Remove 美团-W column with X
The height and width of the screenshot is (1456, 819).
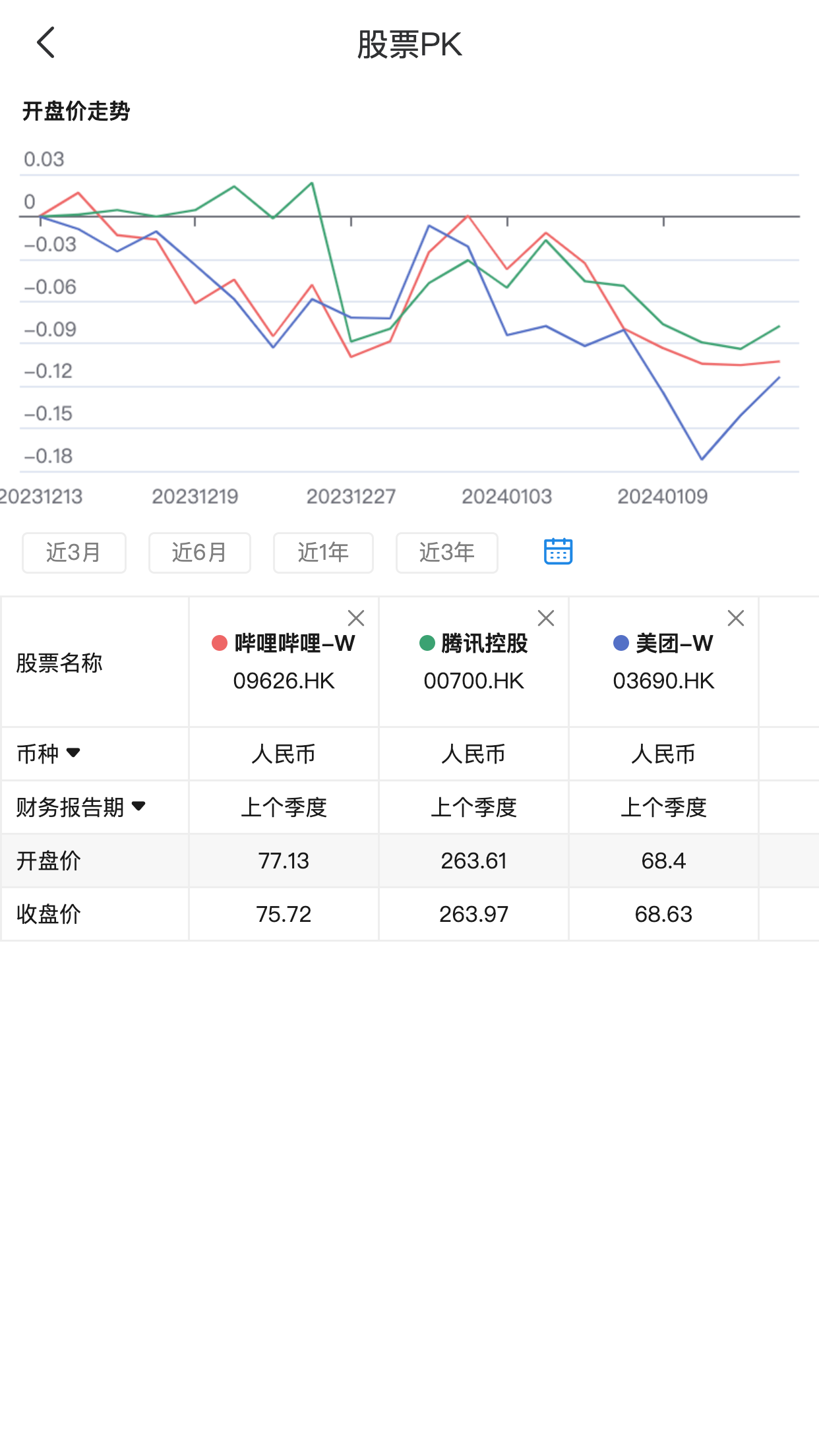pos(736,618)
